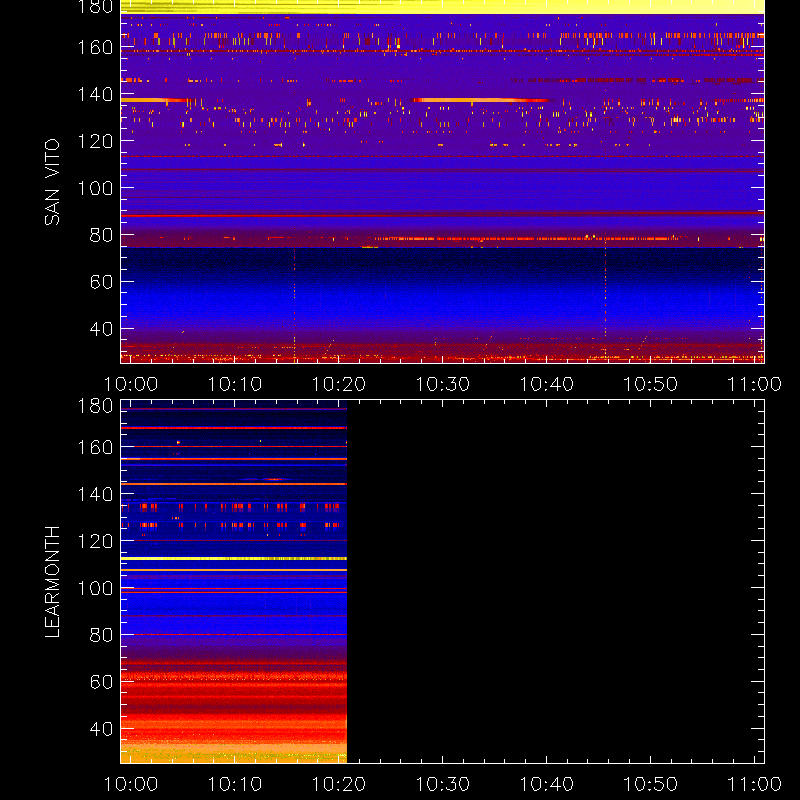
Task: Choose 10:50 time label under Learmonth plot
Action: (651, 784)
